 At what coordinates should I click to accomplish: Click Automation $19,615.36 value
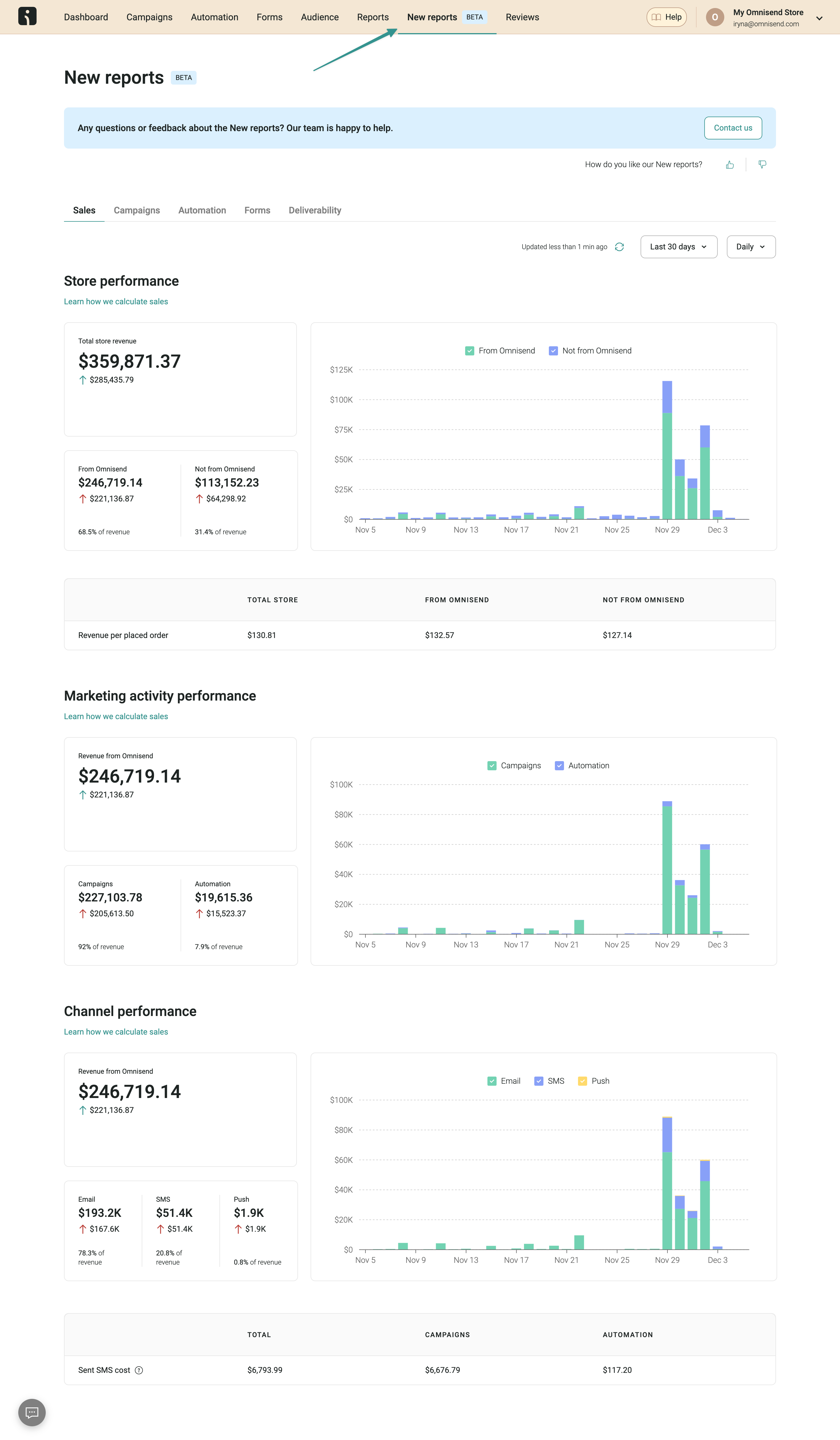[223, 898]
